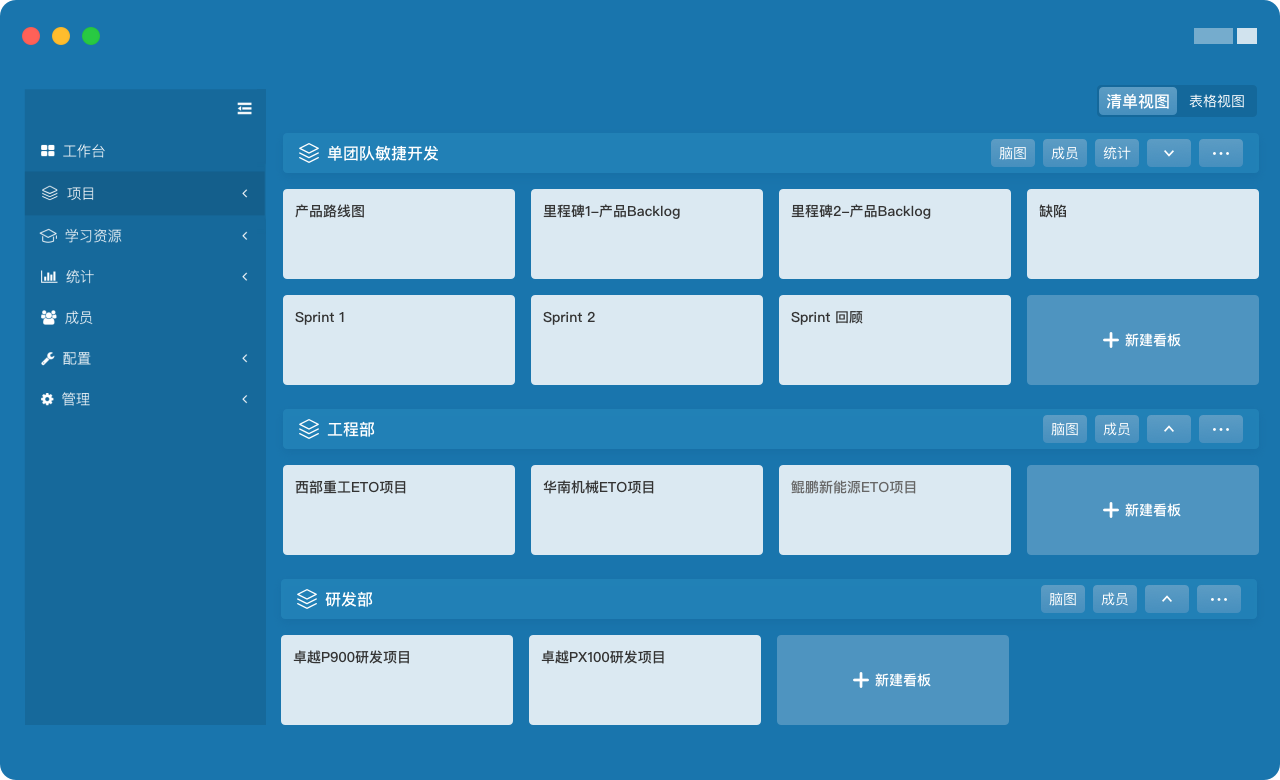This screenshot has width=1280, height=780.
Task: Open more options for 单团队敏捷开发
Action: click(1220, 153)
